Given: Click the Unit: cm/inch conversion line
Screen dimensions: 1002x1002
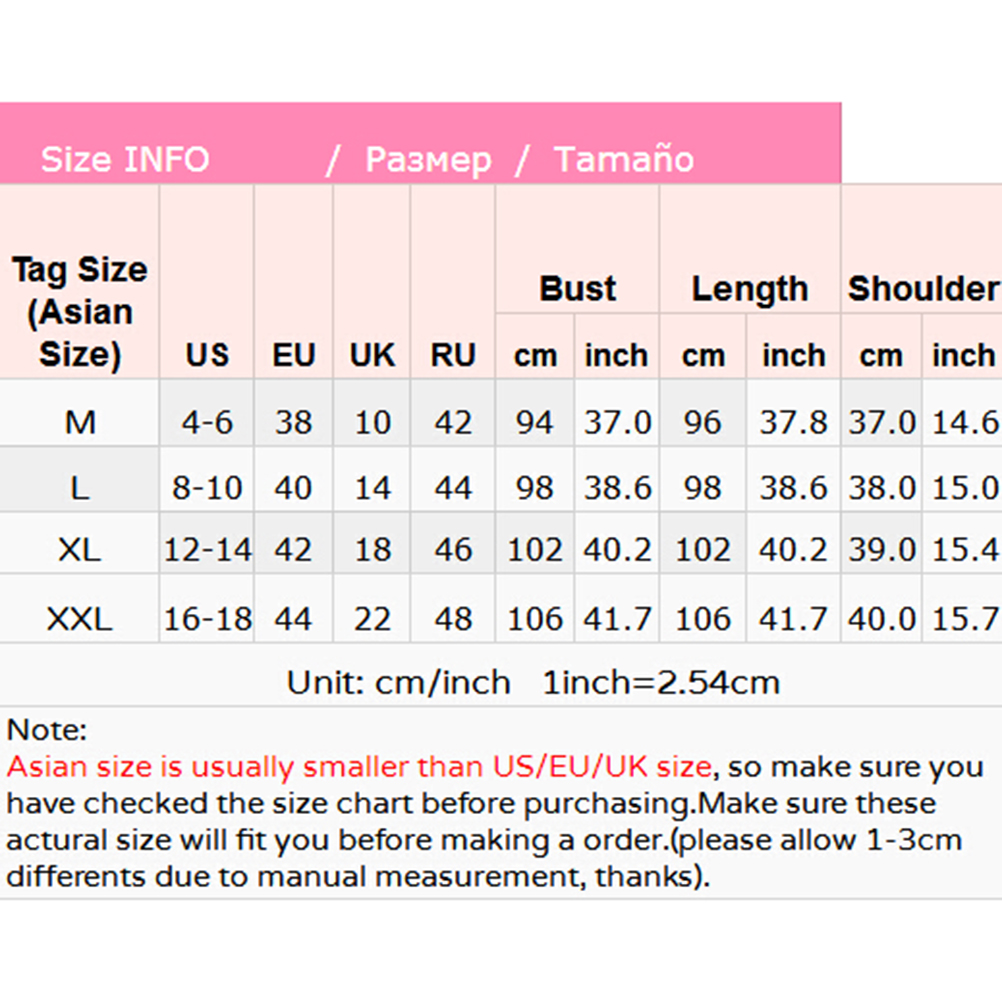Looking at the screenshot, I should click(x=532, y=683).
